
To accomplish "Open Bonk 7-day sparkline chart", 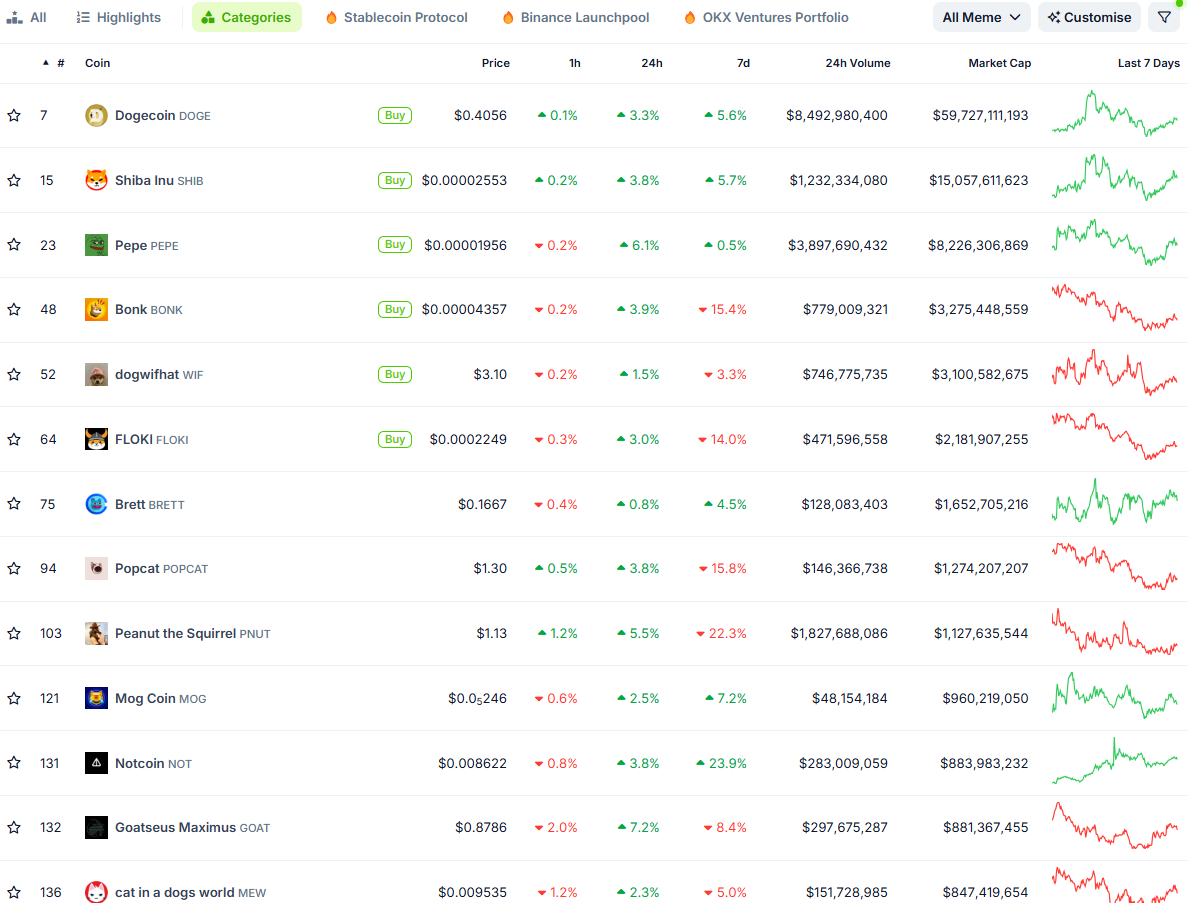I will tap(1115, 307).
